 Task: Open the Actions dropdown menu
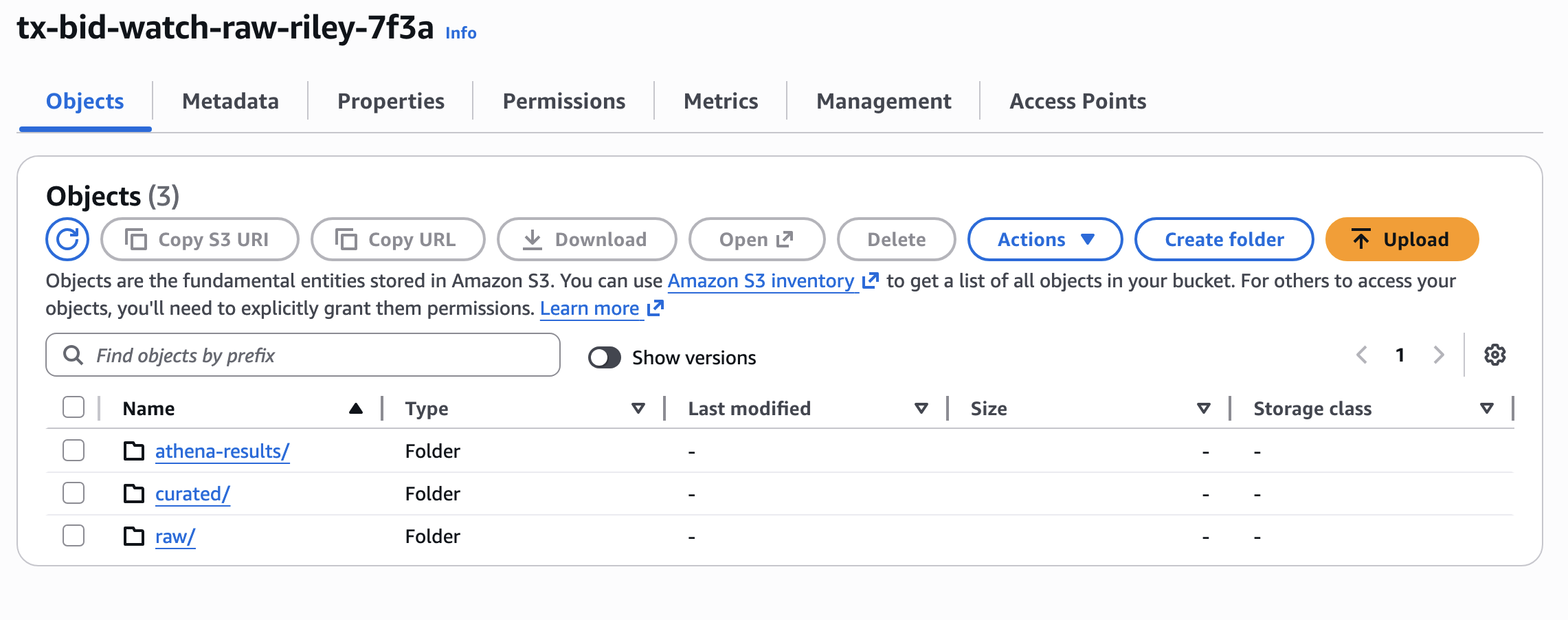(x=1044, y=239)
